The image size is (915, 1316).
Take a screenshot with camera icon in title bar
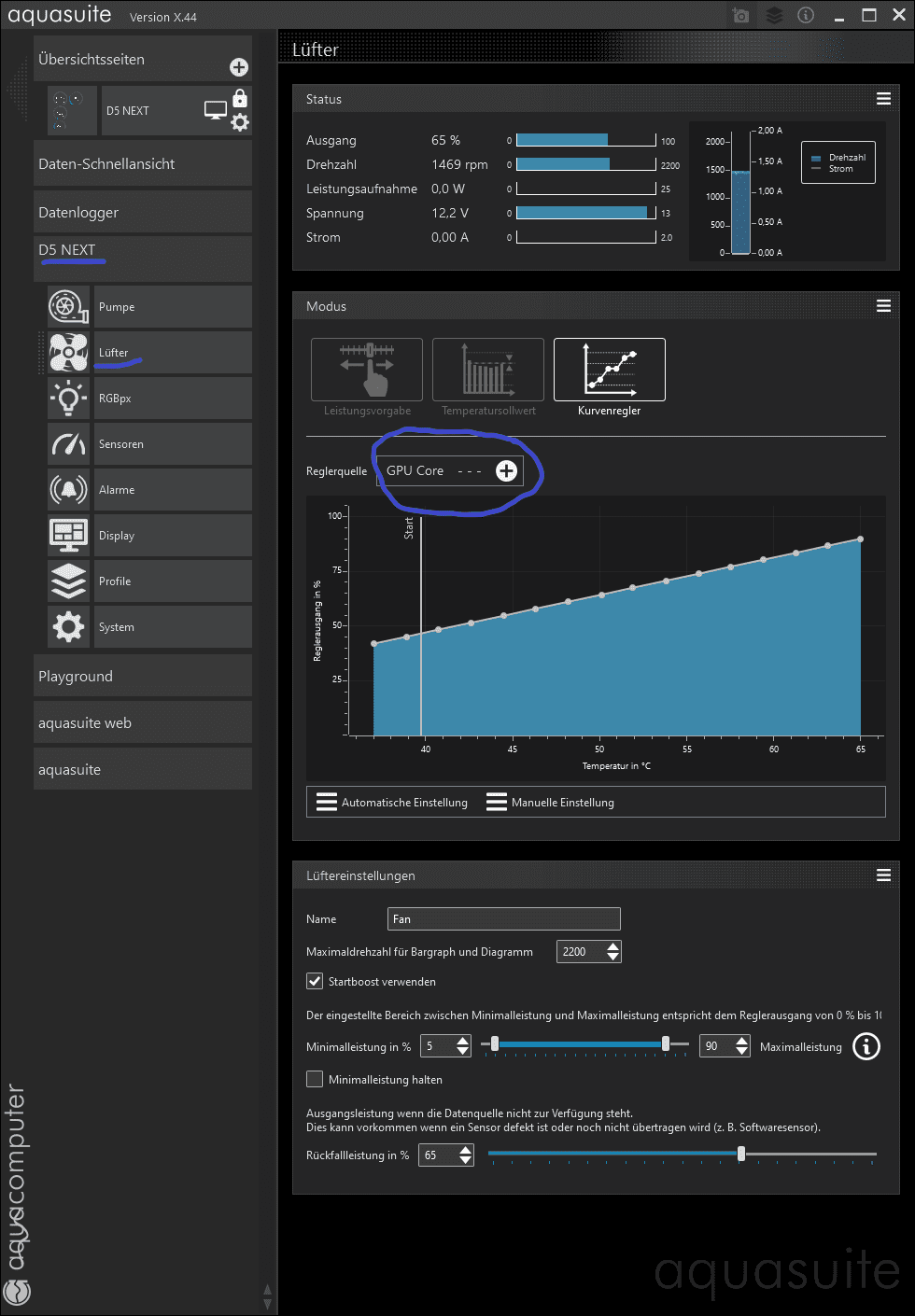tap(740, 16)
